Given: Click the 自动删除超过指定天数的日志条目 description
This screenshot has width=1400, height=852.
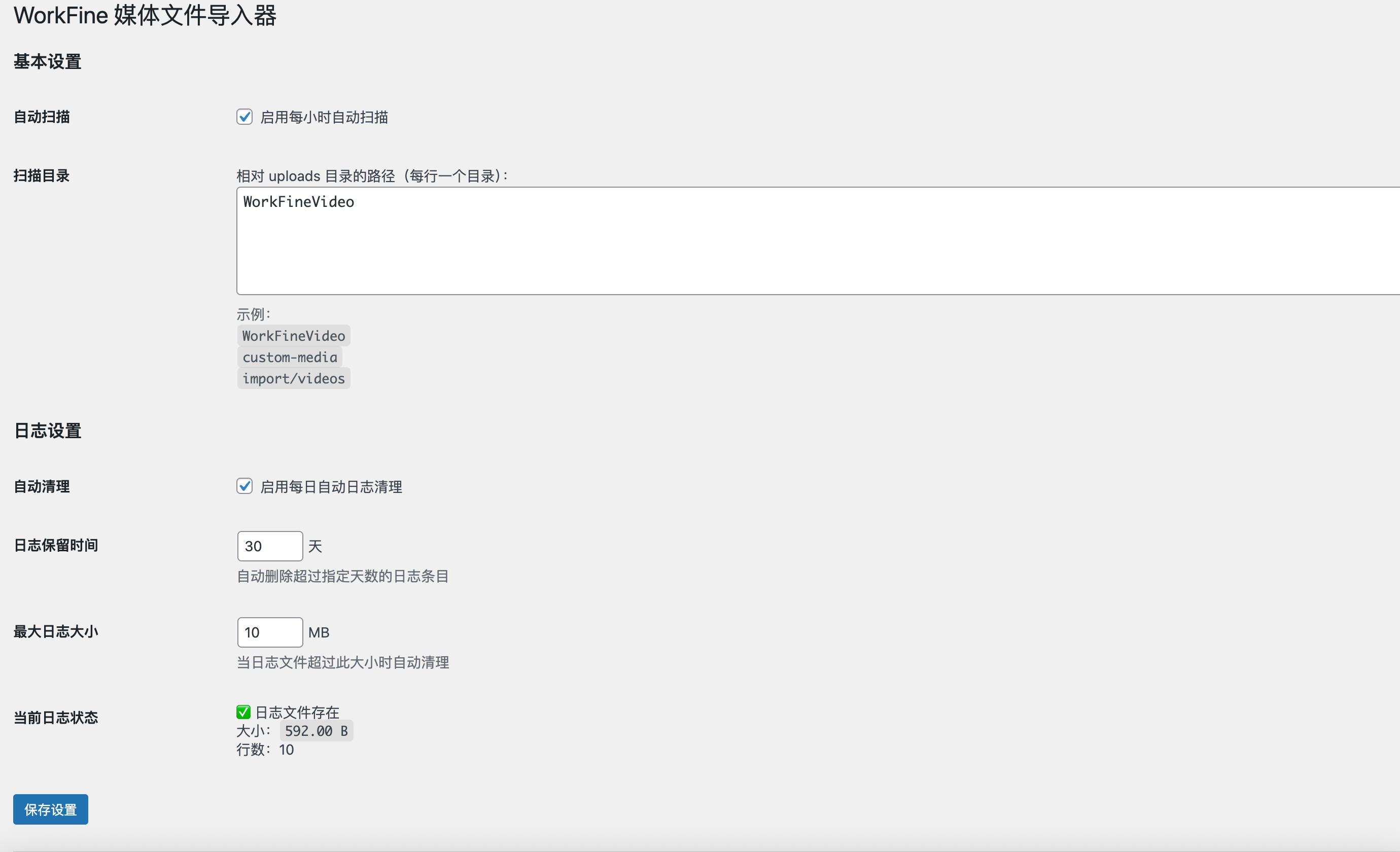Looking at the screenshot, I should coord(342,576).
